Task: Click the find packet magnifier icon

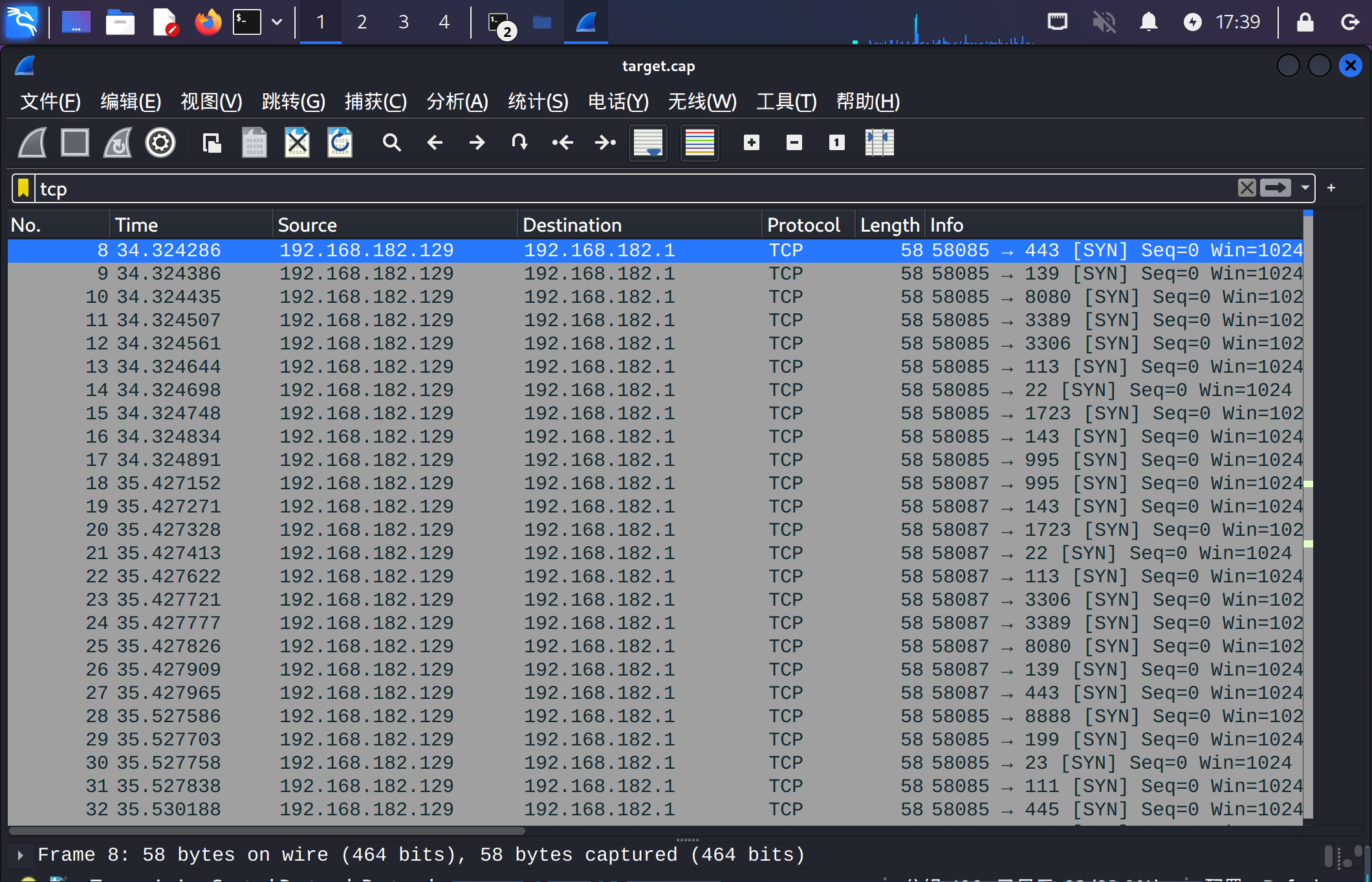Action: [x=391, y=142]
